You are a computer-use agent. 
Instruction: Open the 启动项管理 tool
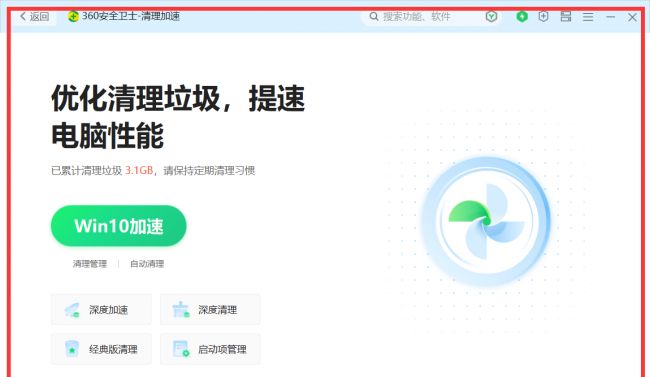(210, 349)
